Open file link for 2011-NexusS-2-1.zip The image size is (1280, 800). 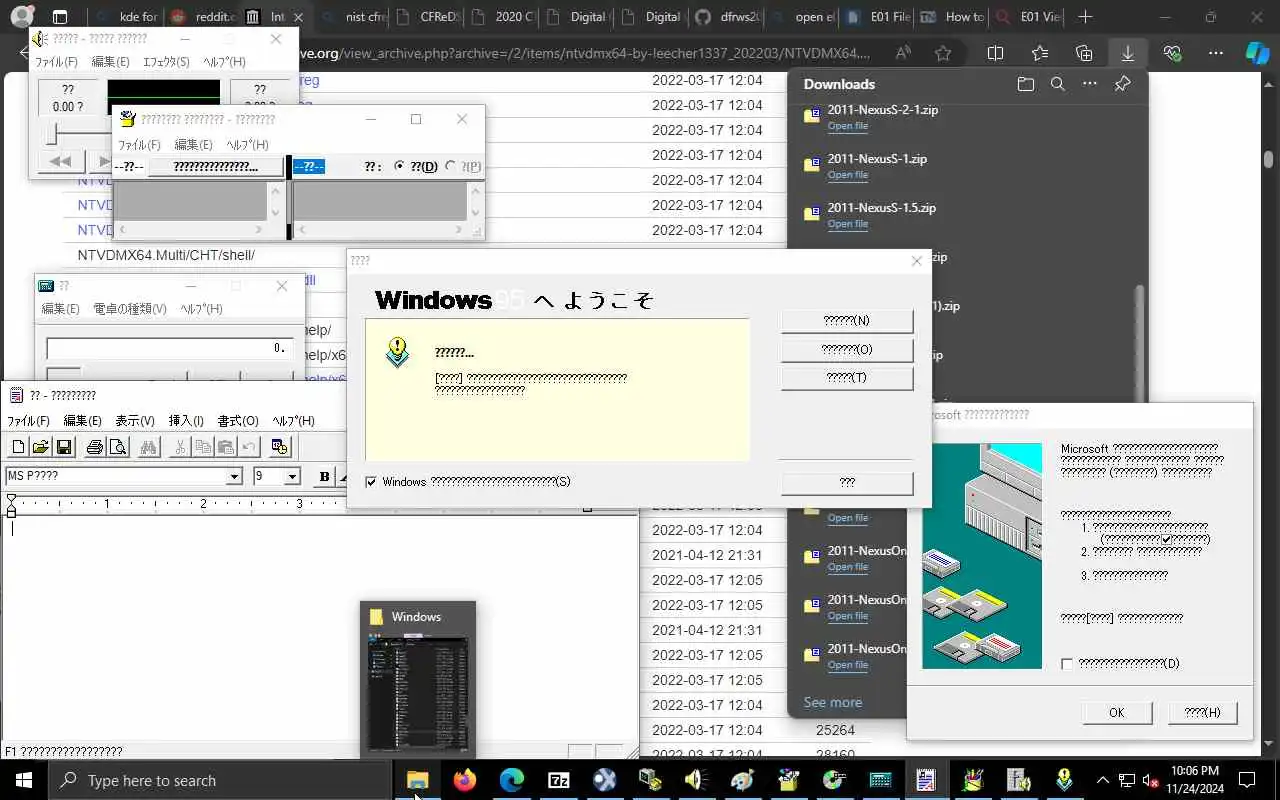pyautogui.click(x=847, y=126)
